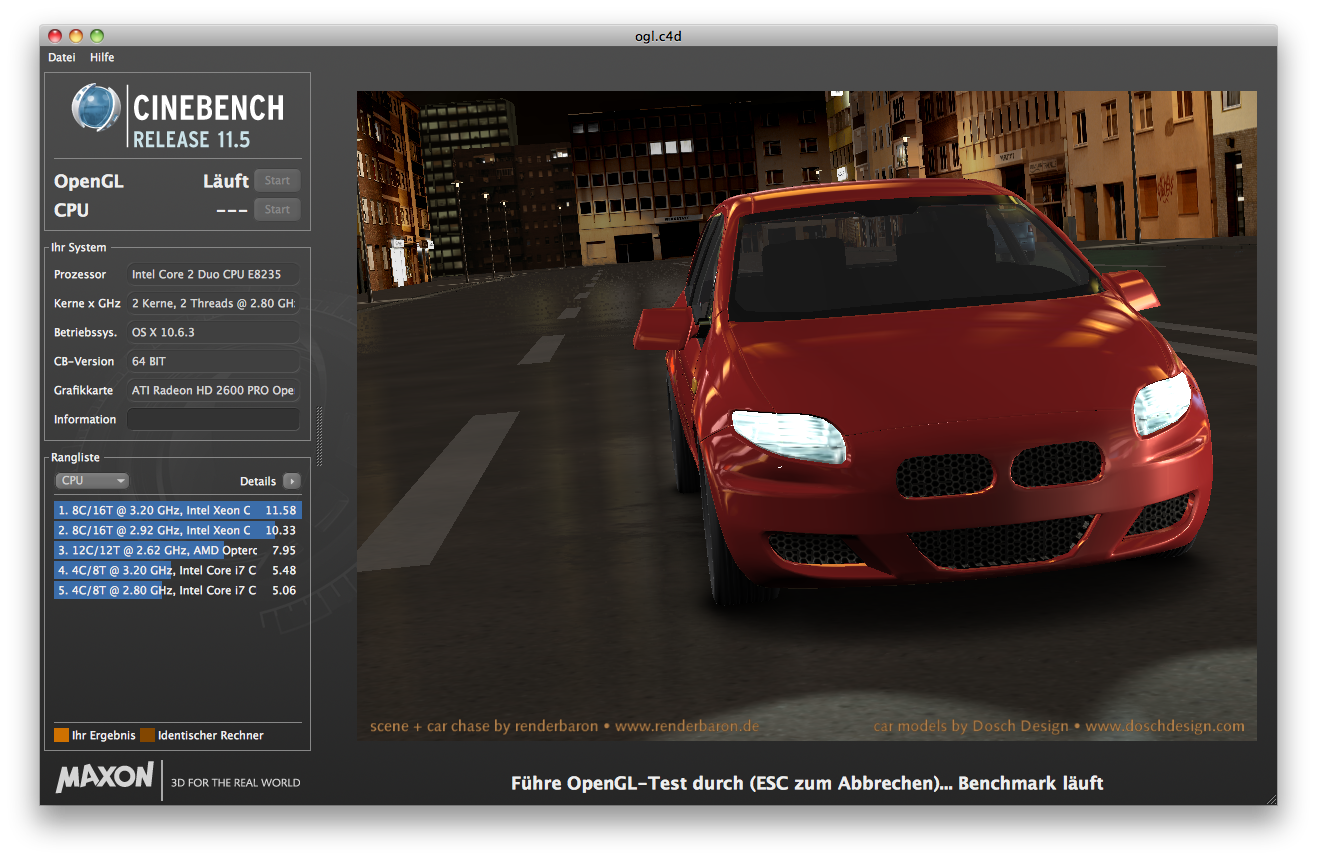
Task: Select ranking row 4C/8T @ 2.80 GHz
Action: pyautogui.click(x=178, y=590)
